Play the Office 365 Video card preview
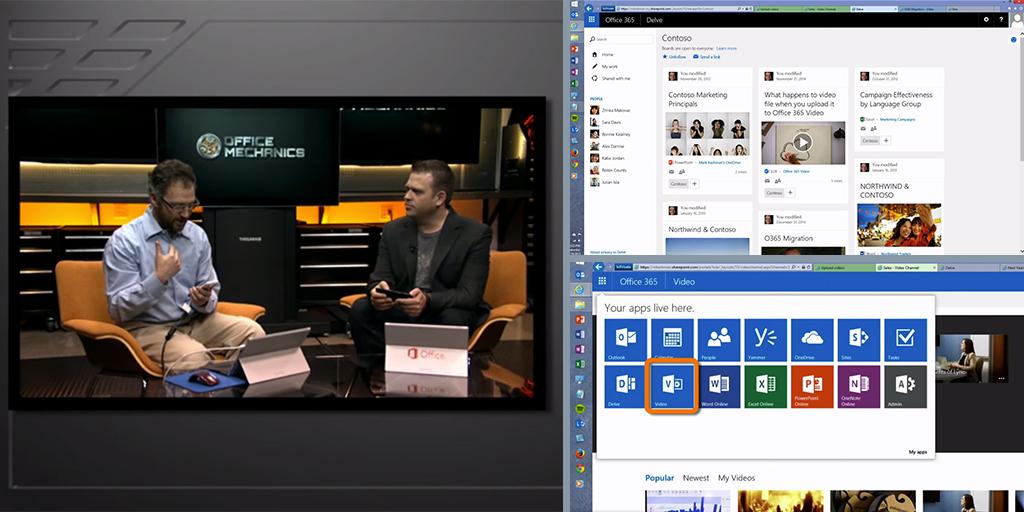This screenshot has height=512, width=1024. click(x=803, y=142)
